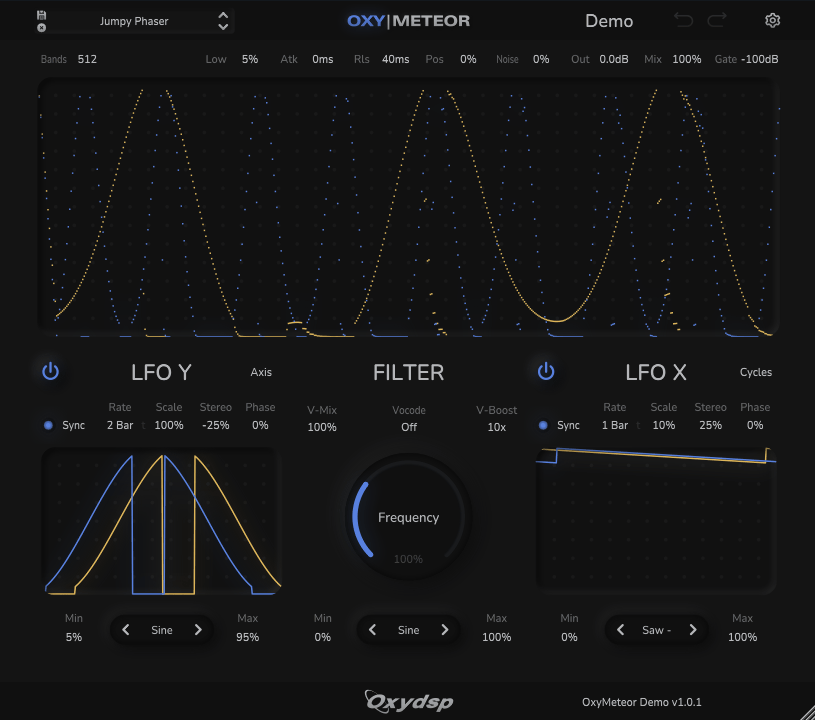Toggle the LFO X power button
This screenshot has width=815, height=720.
[x=546, y=372]
